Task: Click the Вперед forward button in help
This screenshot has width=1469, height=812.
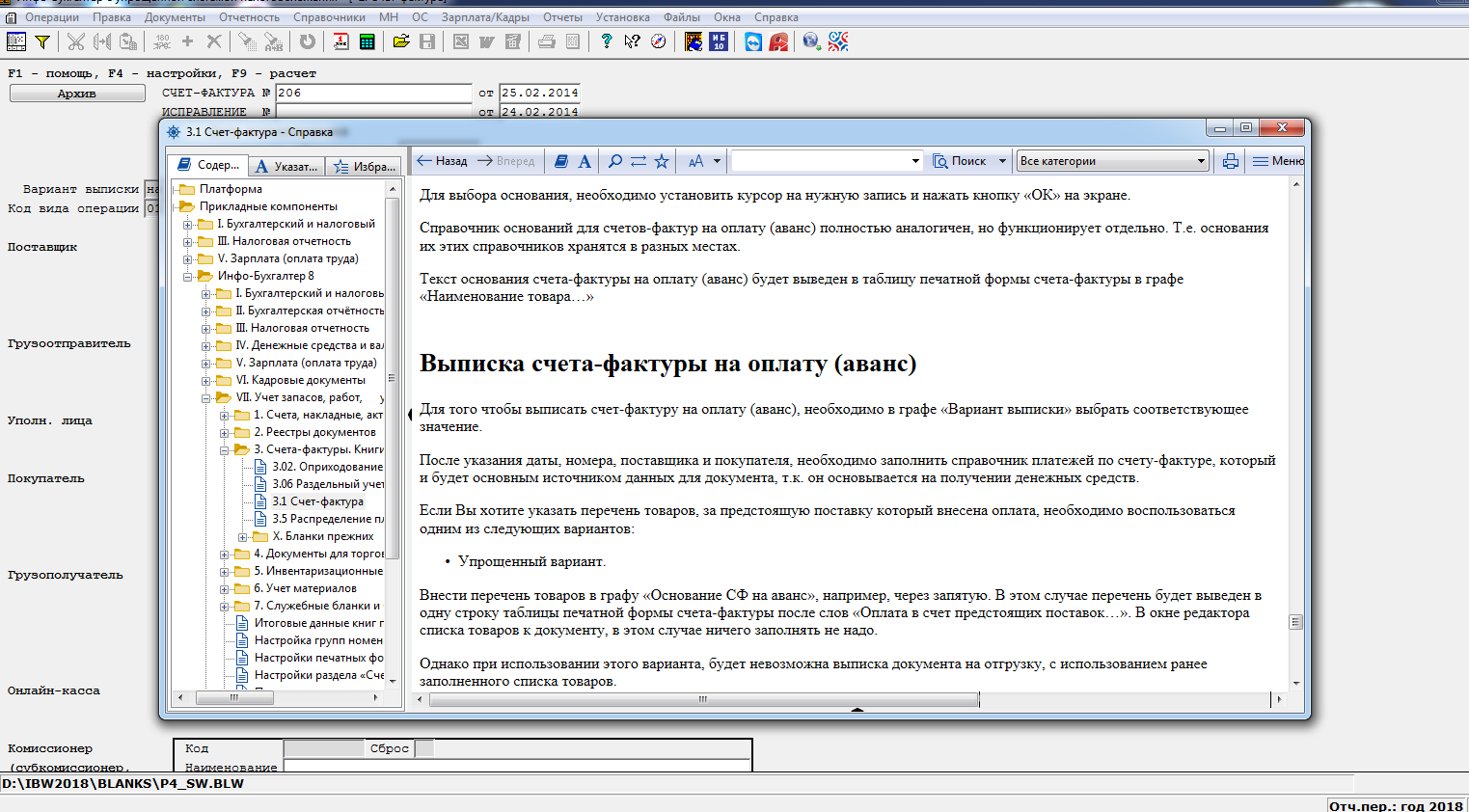Action: pyautogui.click(x=506, y=161)
